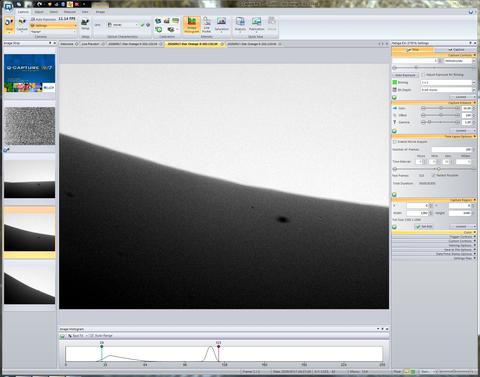Click the Default button below Gamma
Image resolution: width=480 pixels, height=377 pixels.
[x=463, y=131]
